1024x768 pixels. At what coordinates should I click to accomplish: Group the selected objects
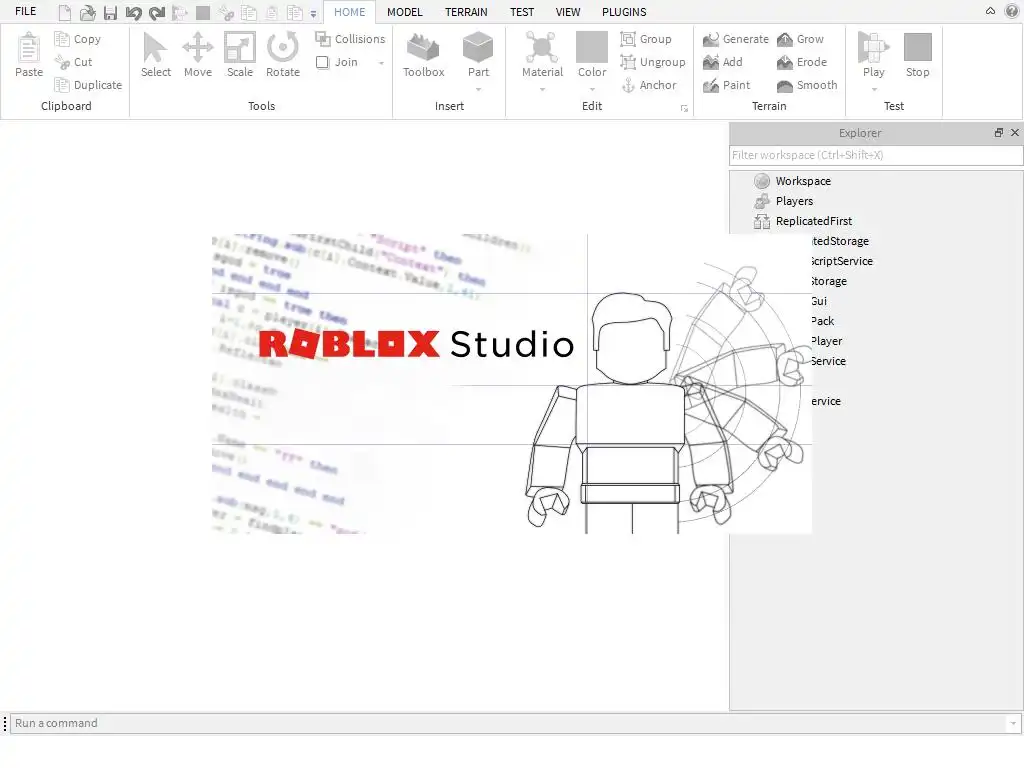coord(646,39)
